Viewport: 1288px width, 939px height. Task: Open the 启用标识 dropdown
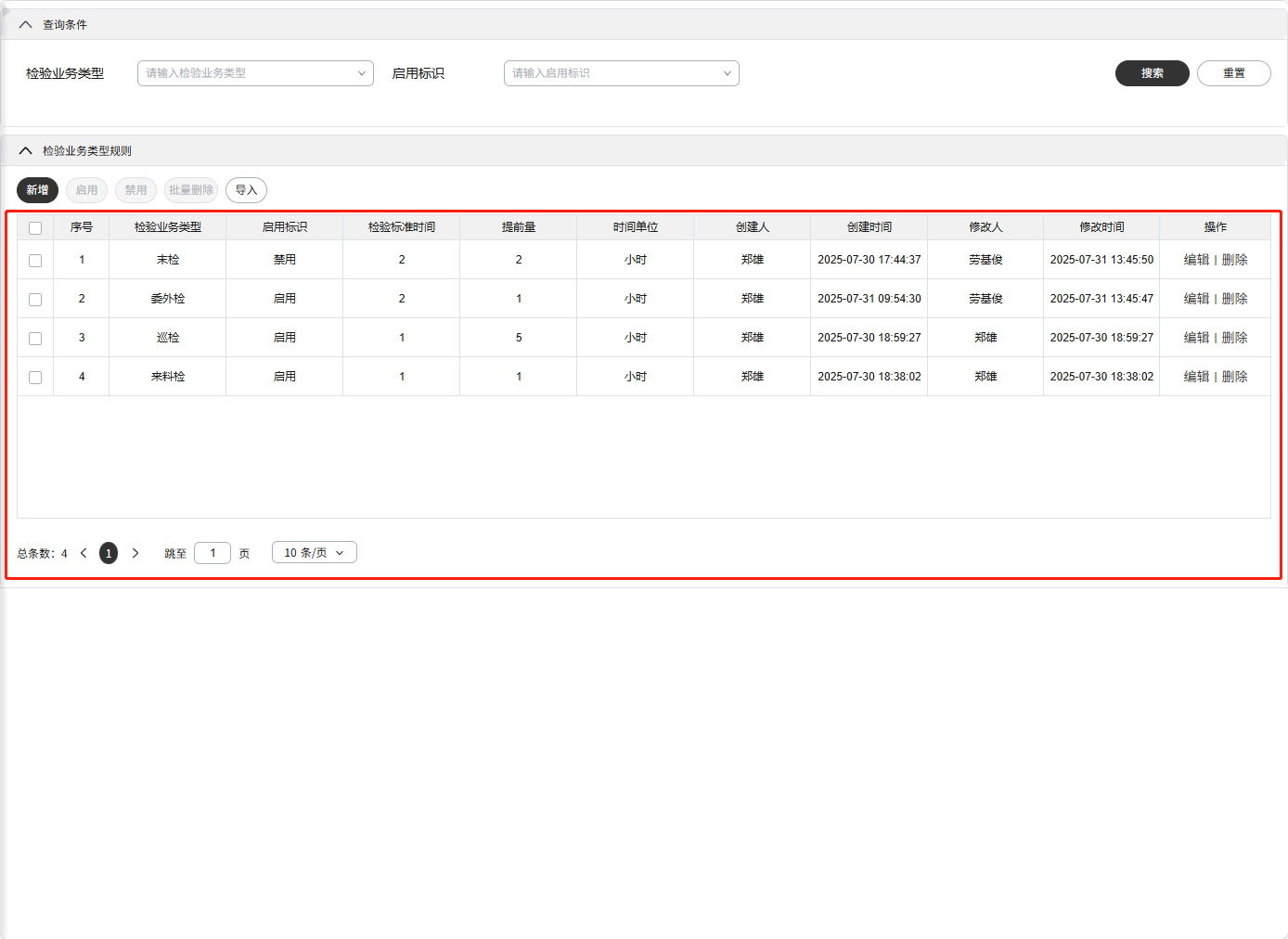(x=621, y=73)
